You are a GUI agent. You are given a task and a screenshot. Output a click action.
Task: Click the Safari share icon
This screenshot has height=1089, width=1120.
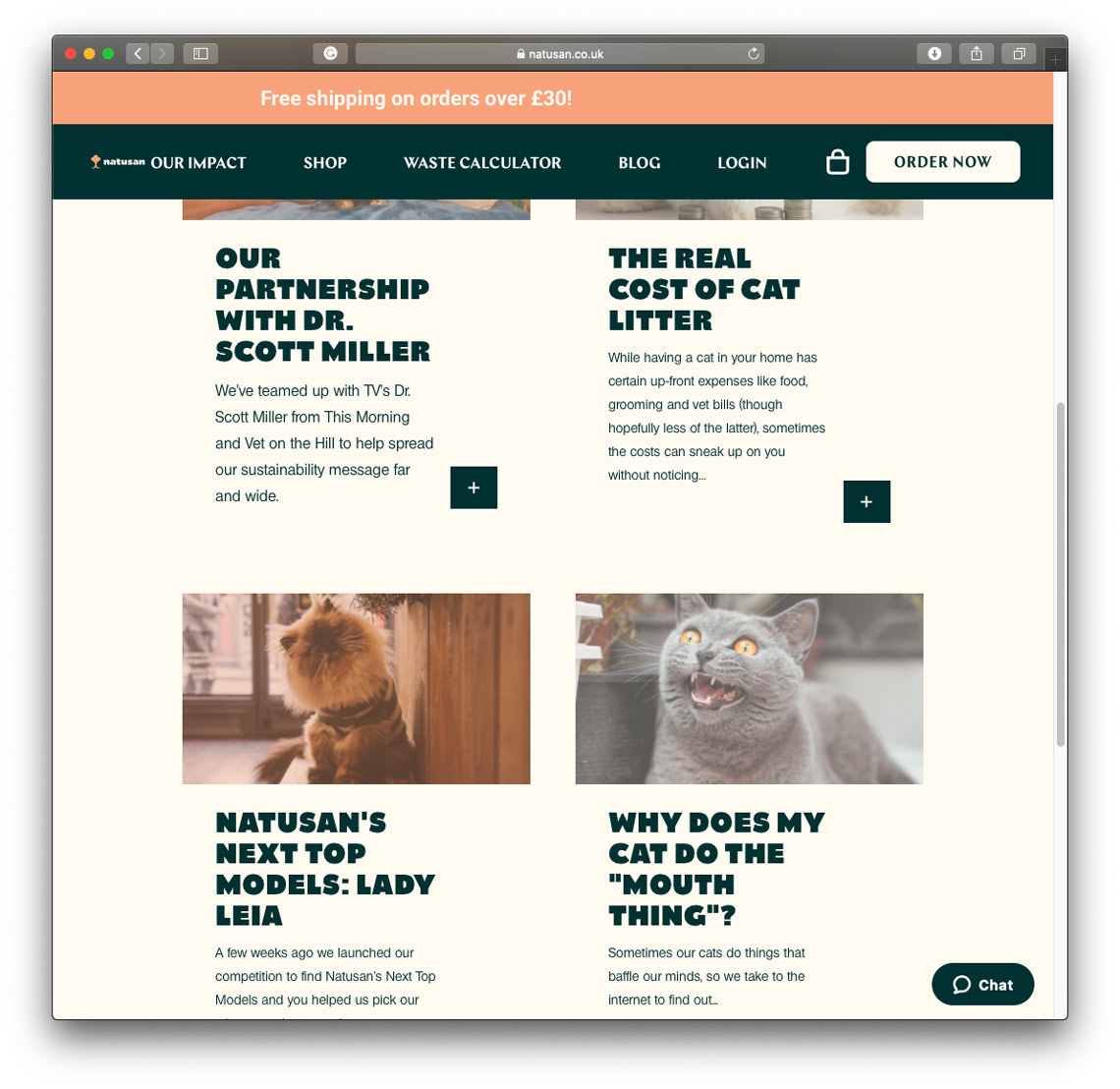click(x=977, y=54)
